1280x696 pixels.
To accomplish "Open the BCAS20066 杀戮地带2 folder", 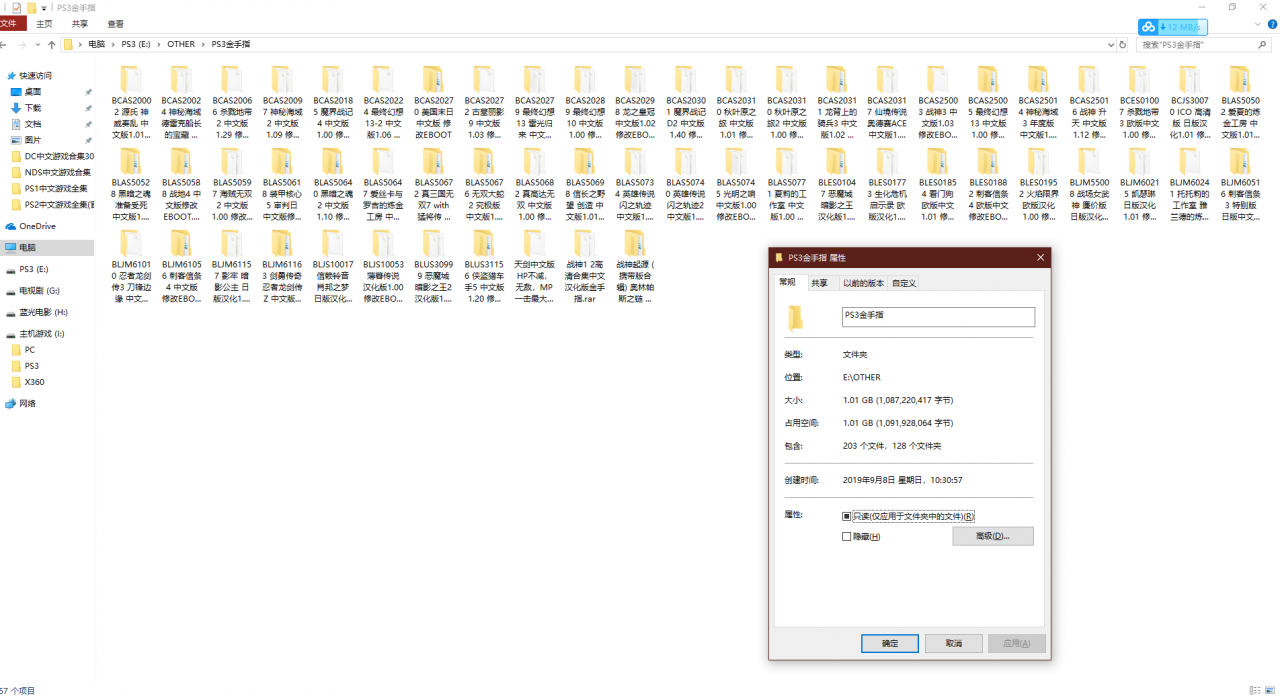I will [231, 102].
